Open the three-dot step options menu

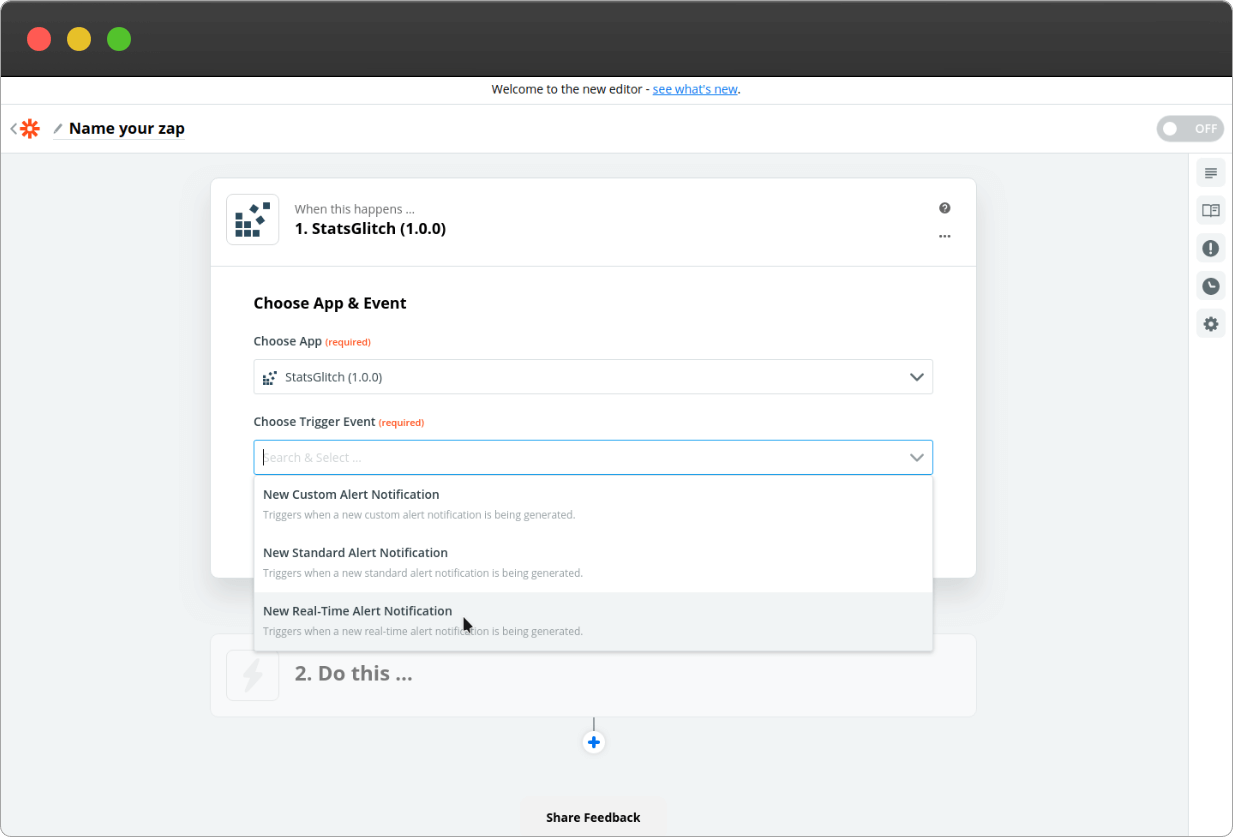point(944,236)
